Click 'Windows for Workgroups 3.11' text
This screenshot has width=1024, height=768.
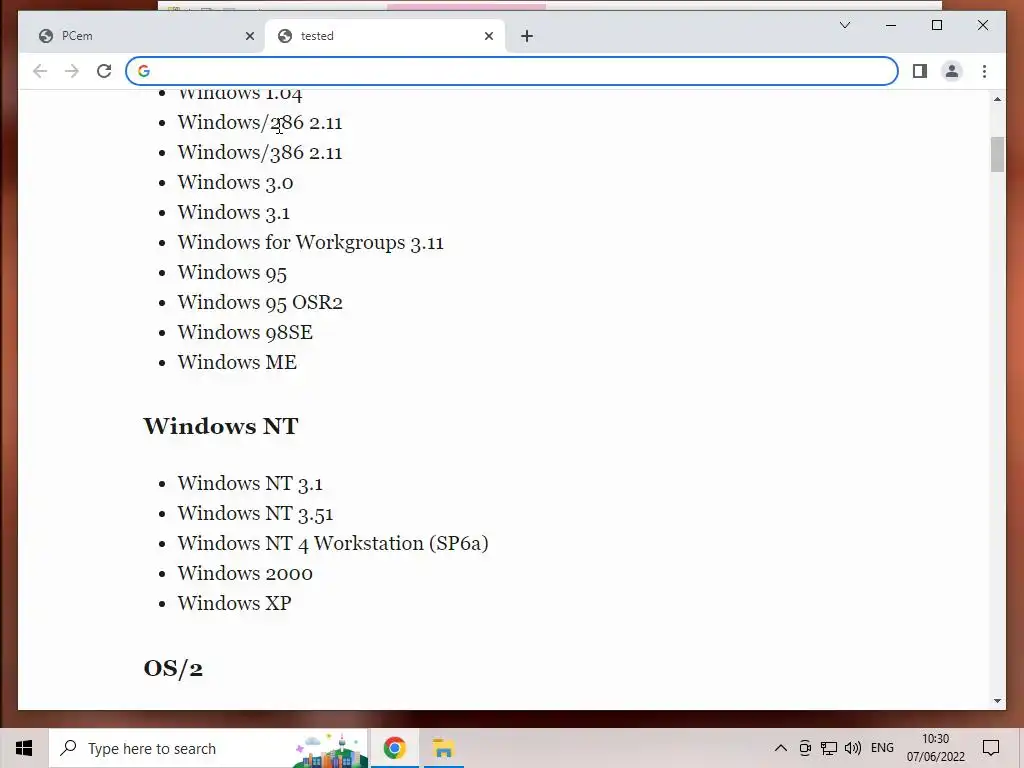311,243
